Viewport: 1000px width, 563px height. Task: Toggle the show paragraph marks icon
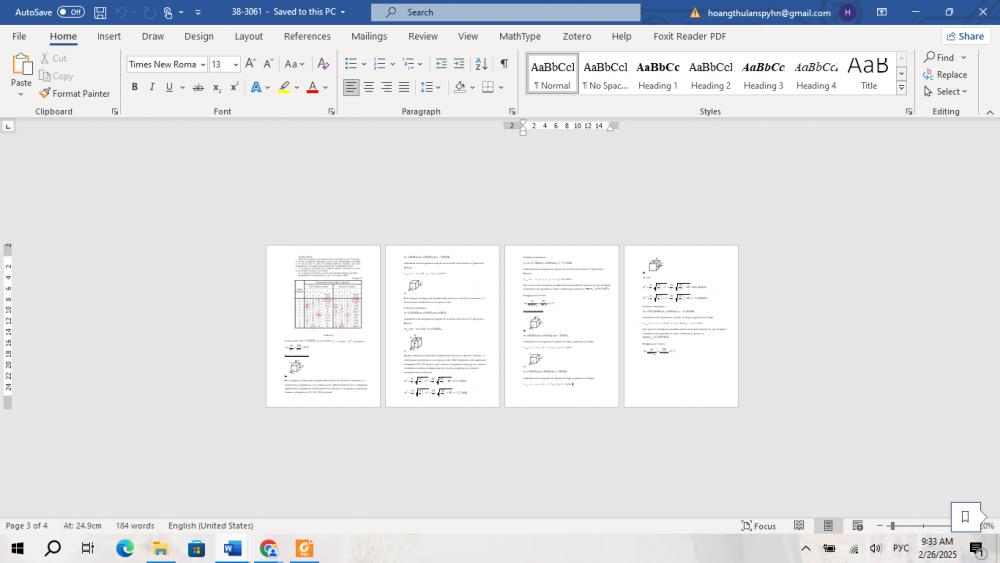point(503,64)
